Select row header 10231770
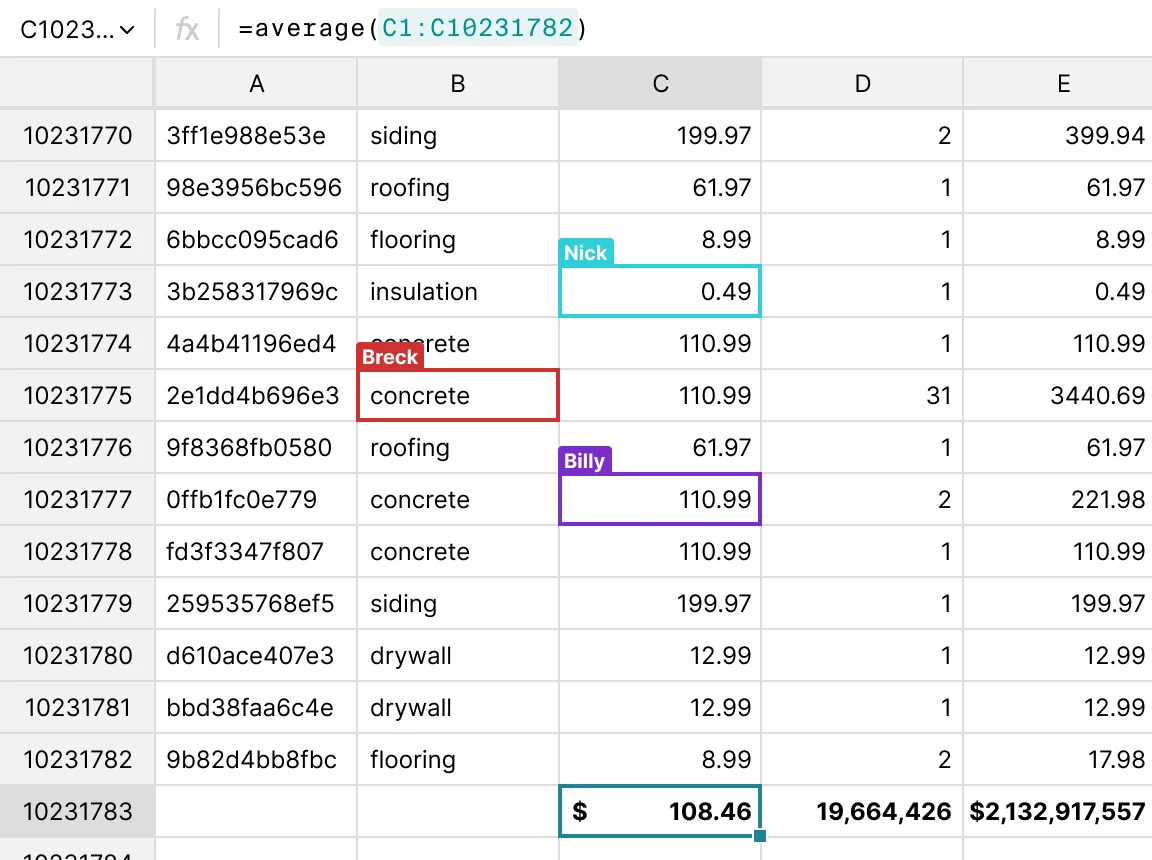The height and width of the screenshot is (860, 1152). coord(78,136)
